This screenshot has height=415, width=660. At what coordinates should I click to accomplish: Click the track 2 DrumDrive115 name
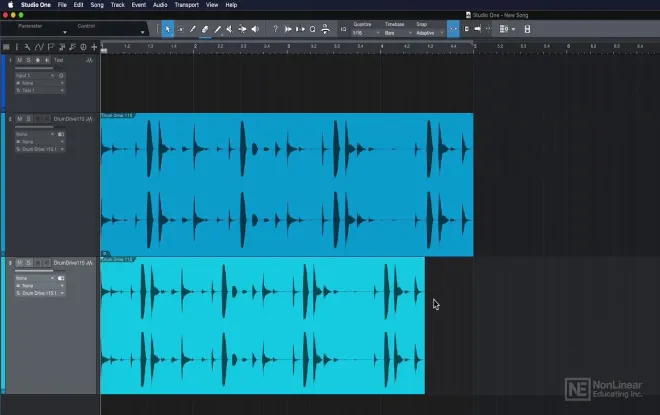pos(69,119)
